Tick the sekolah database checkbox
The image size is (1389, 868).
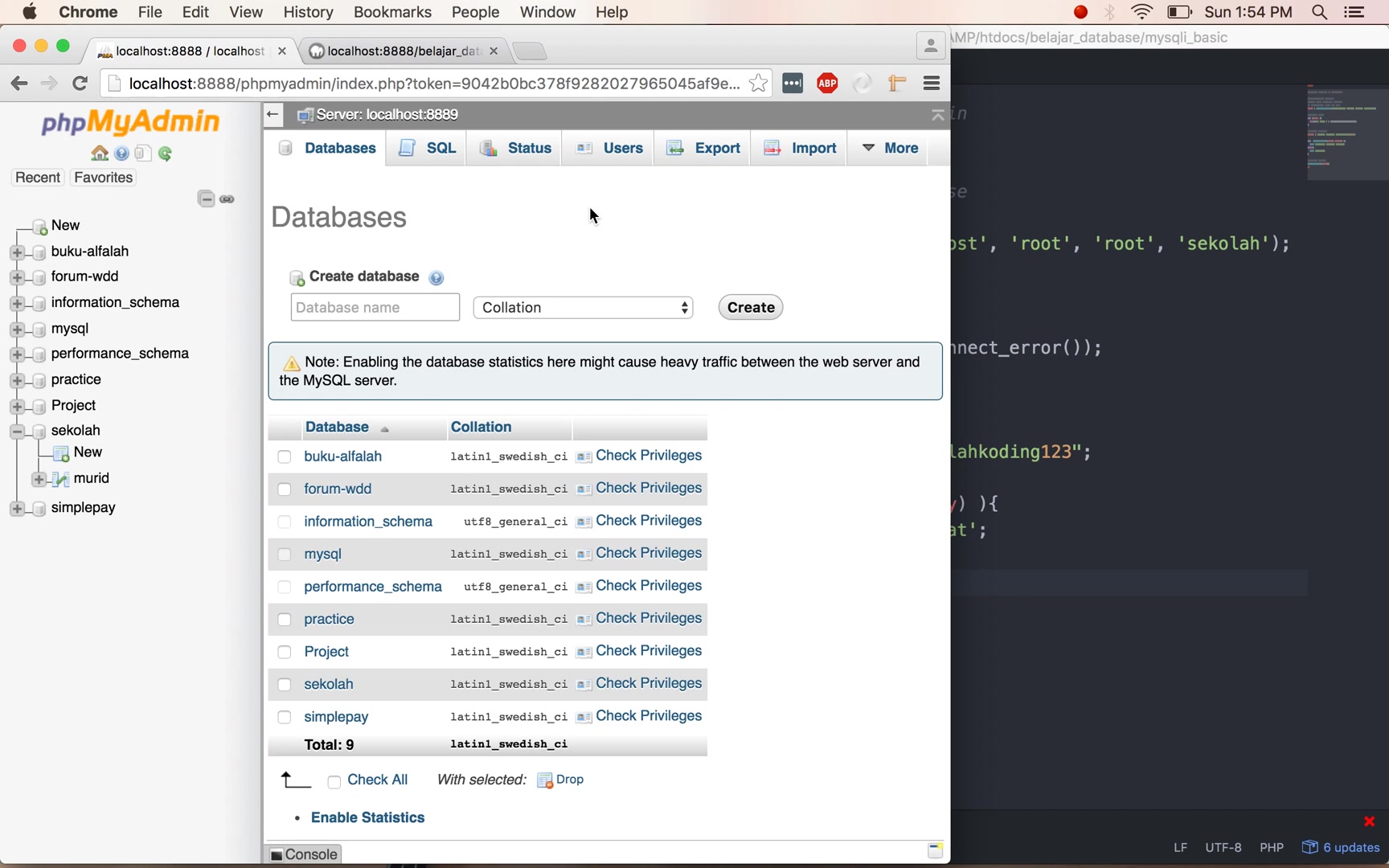tap(284, 685)
